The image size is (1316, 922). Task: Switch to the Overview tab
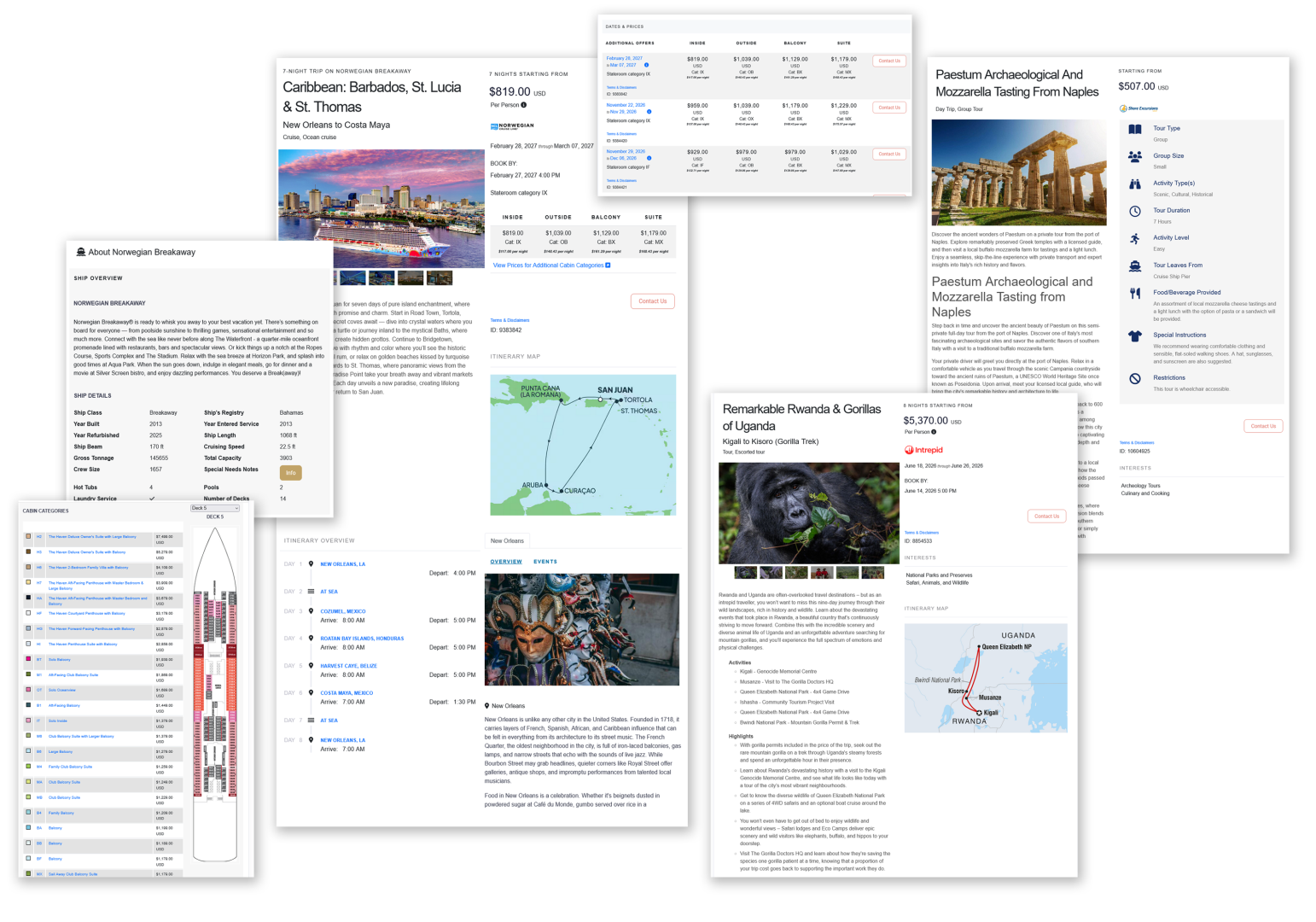[x=506, y=562]
